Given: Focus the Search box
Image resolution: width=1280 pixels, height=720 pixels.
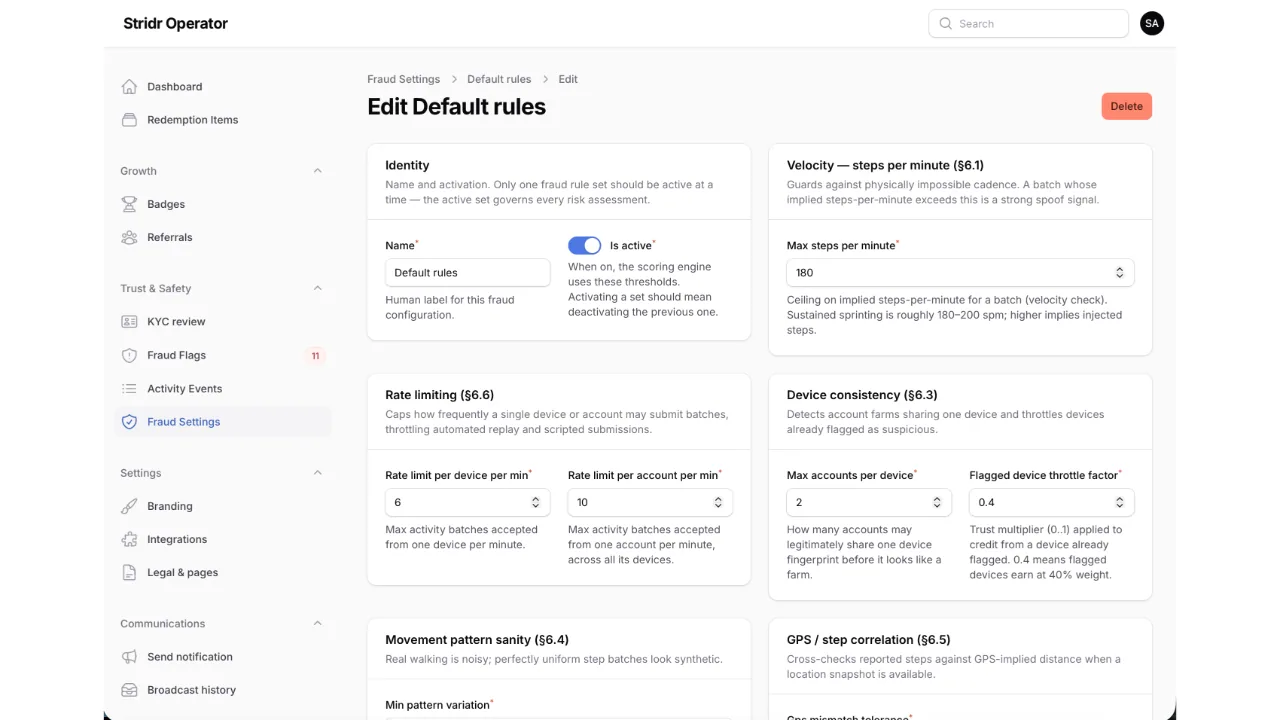Looking at the screenshot, I should (1028, 24).
